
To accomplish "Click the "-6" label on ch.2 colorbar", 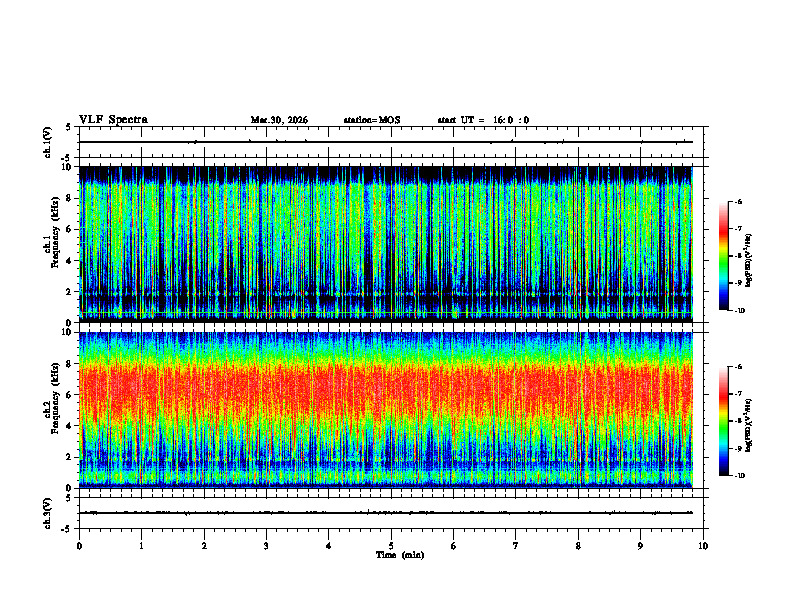I will point(738,367).
